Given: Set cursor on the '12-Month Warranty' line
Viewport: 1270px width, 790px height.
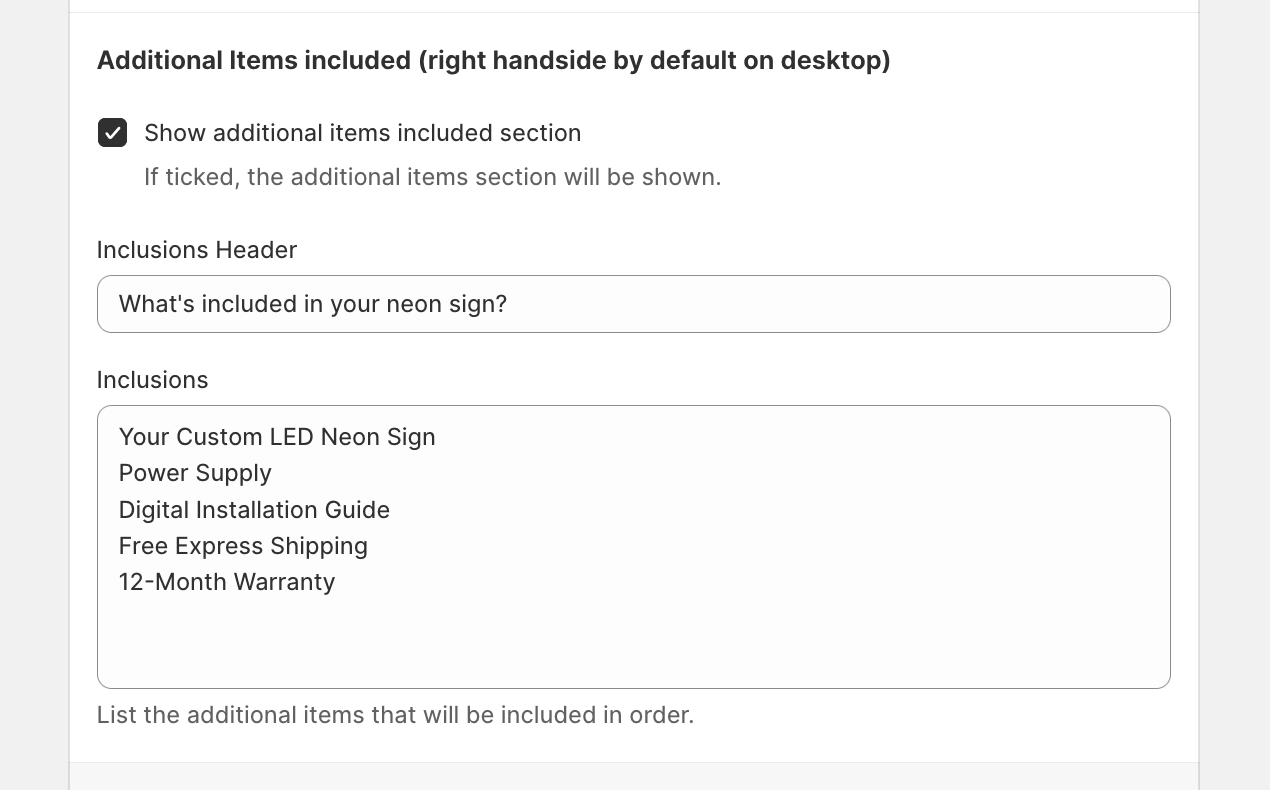Looking at the screenshot, I should point(227,582).
